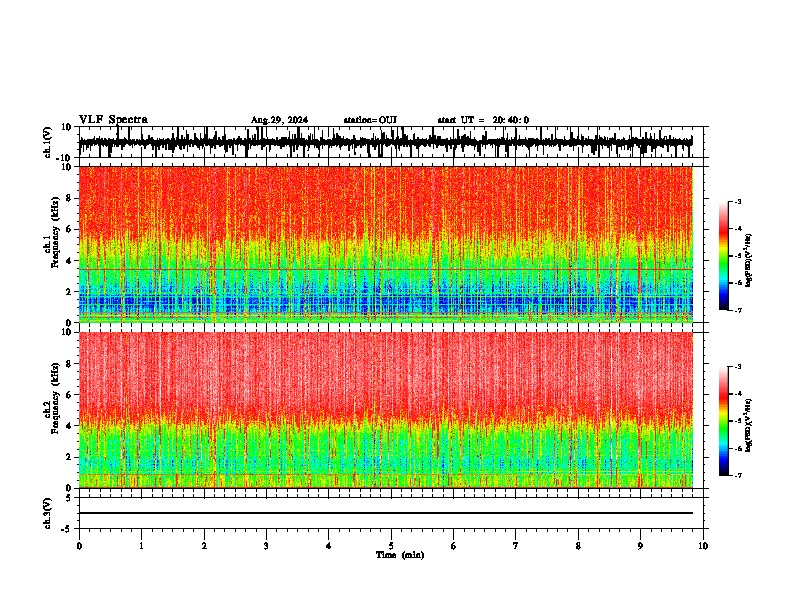The height and width of the screenshot is (612, 792).
Task: Click the "-3" tick on ch.1 colorbar
Action: 738,201
